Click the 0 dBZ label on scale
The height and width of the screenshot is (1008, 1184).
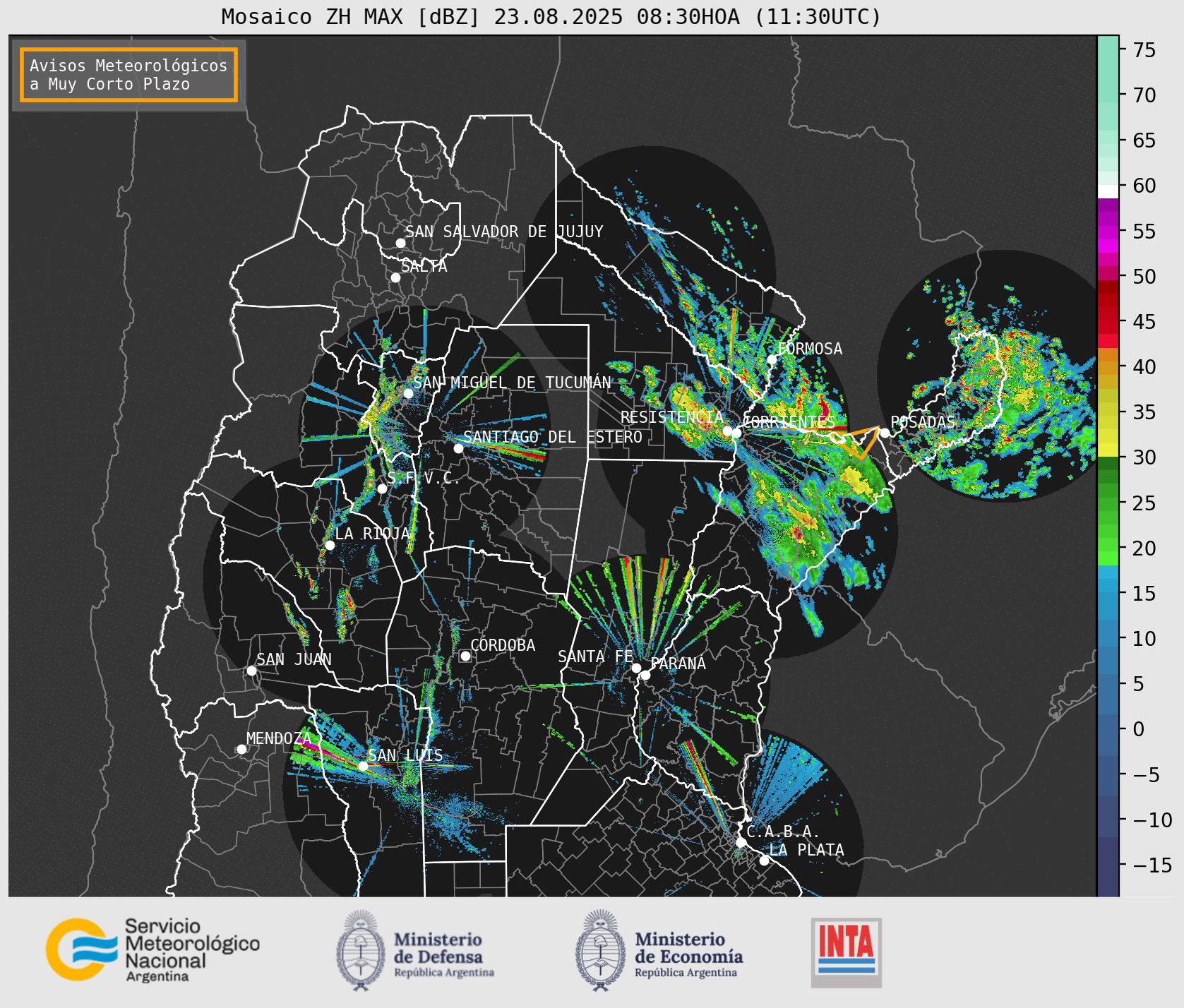pos(1139,728)
